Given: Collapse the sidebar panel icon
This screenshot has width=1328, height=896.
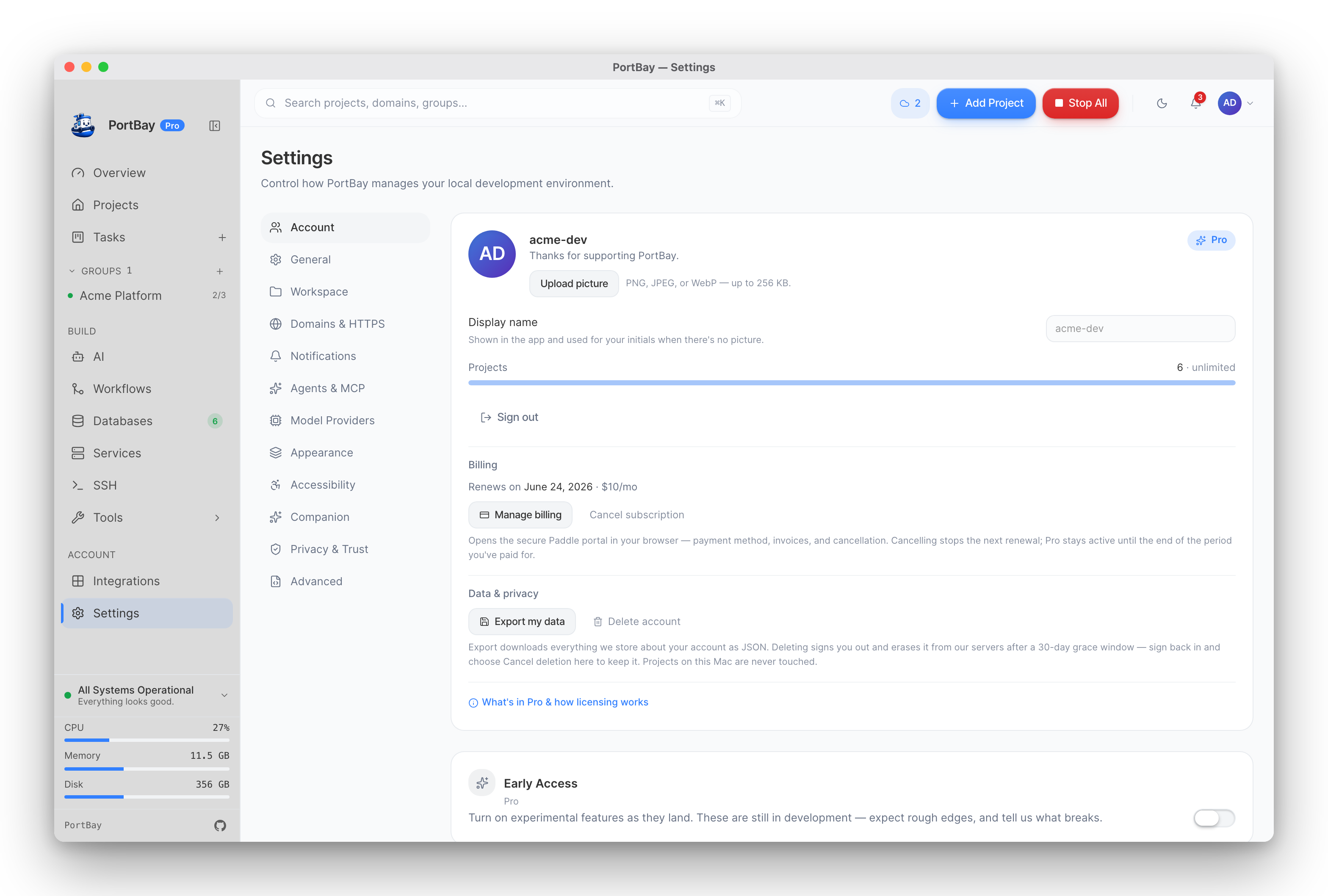Looking at the screenshot, I should tap(215, 126).
